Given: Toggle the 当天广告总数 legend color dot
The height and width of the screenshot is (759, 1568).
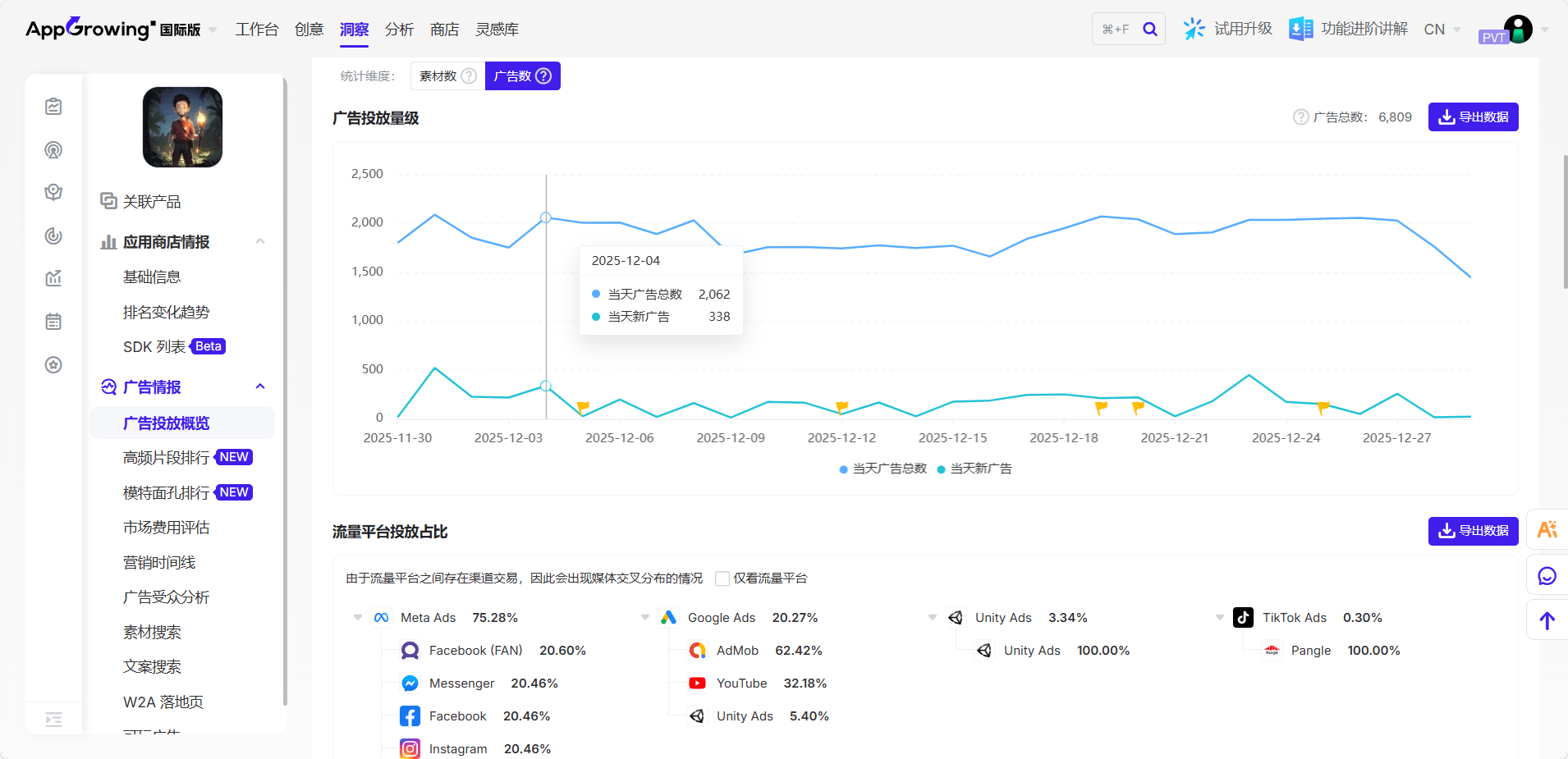Looking at the screenshot, I should coord(843,469).
